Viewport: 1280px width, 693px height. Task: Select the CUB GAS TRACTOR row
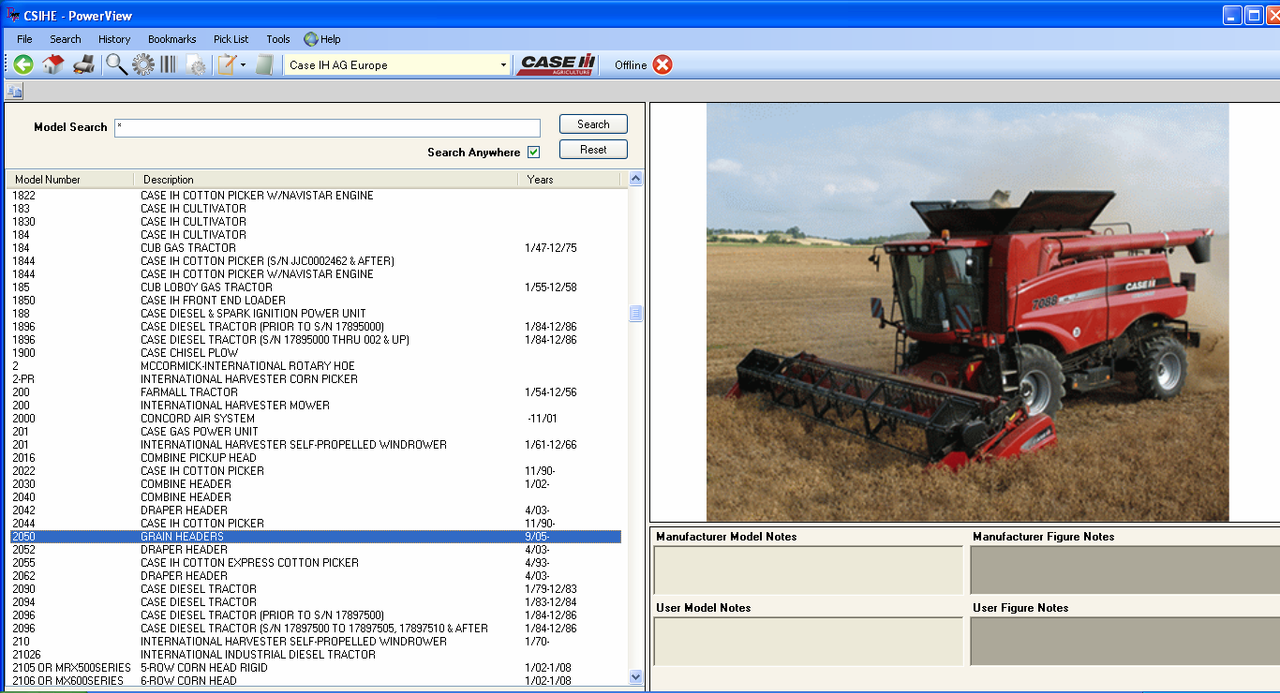pos(315,248)
